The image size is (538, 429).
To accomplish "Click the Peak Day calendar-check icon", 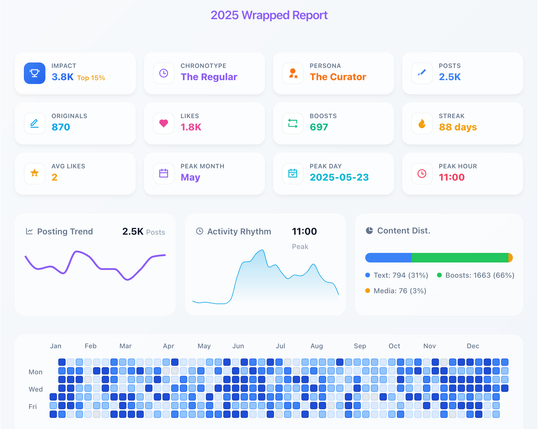I will click(293, 173).
